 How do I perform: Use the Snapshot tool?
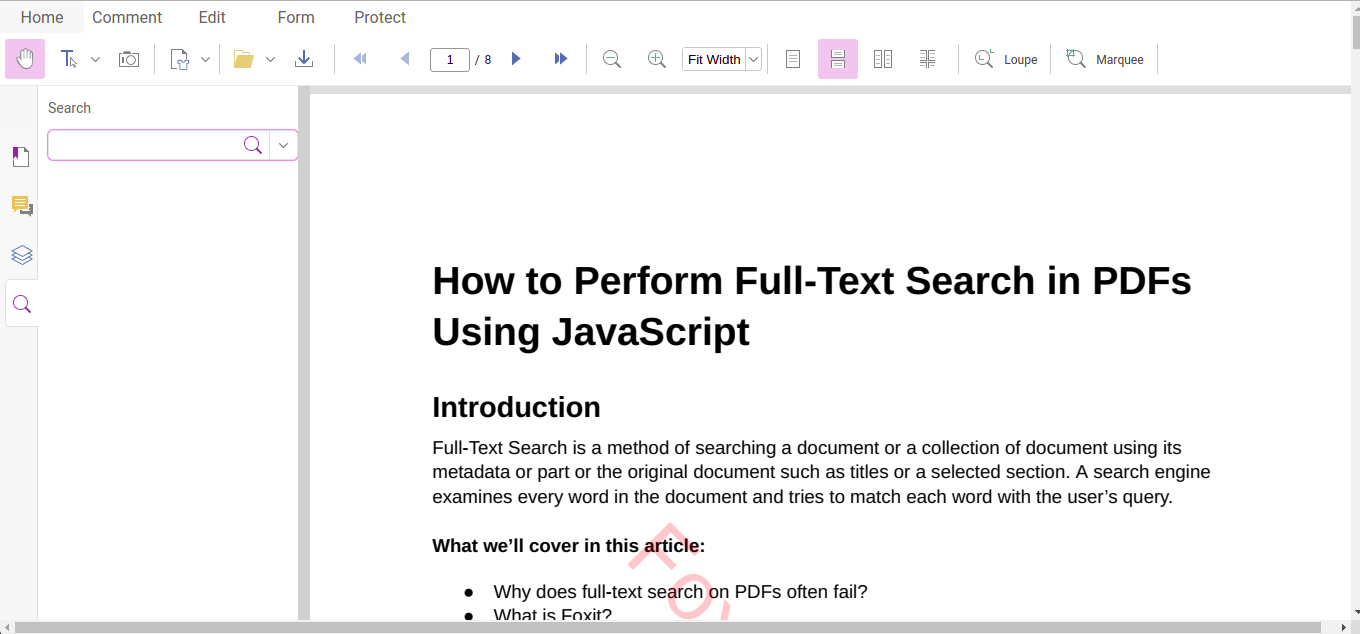[x=129, y=59]
